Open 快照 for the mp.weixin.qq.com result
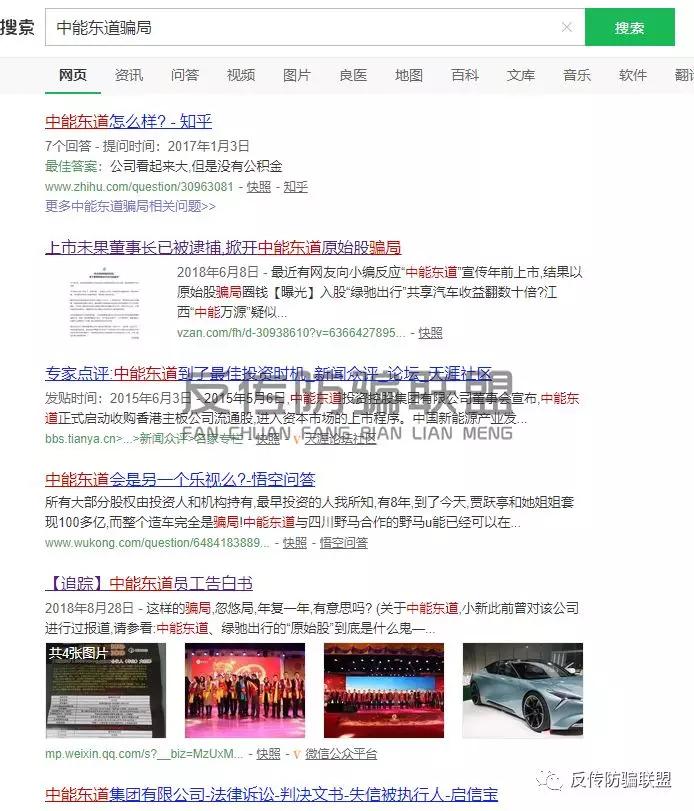This screenshot has height=811, width=694. click(x=268, y=754)
